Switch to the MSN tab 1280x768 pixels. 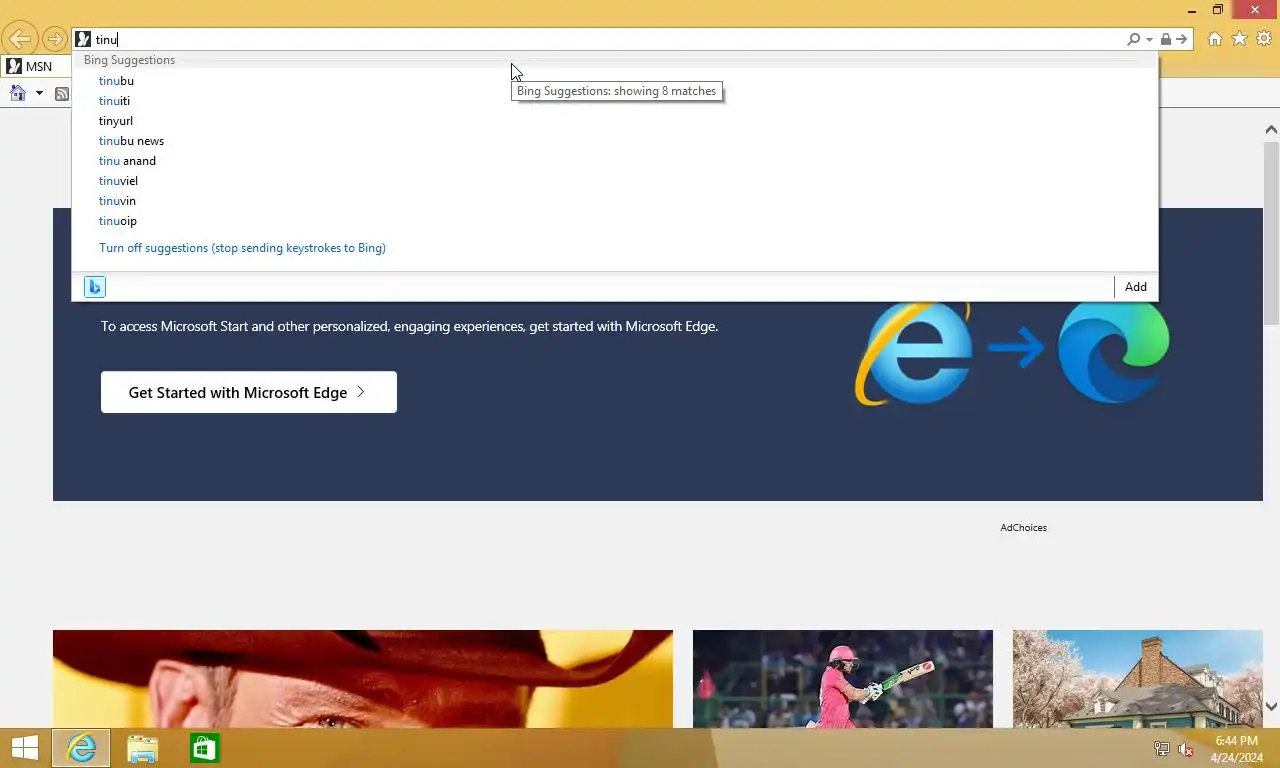click(x=36, y=66)
